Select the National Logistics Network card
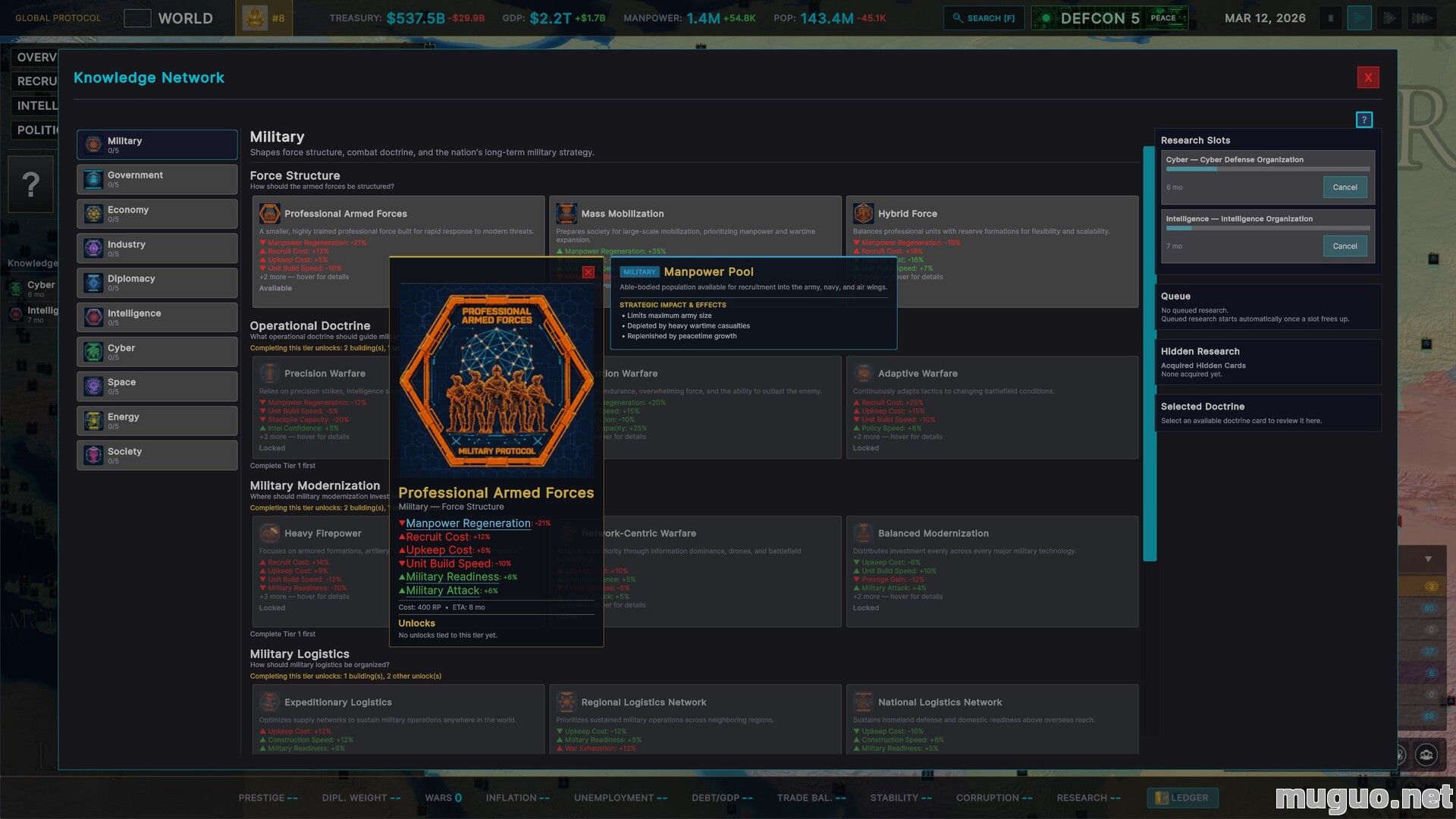The width and height of the screenshot is (1456, 819). coord(992,720)
